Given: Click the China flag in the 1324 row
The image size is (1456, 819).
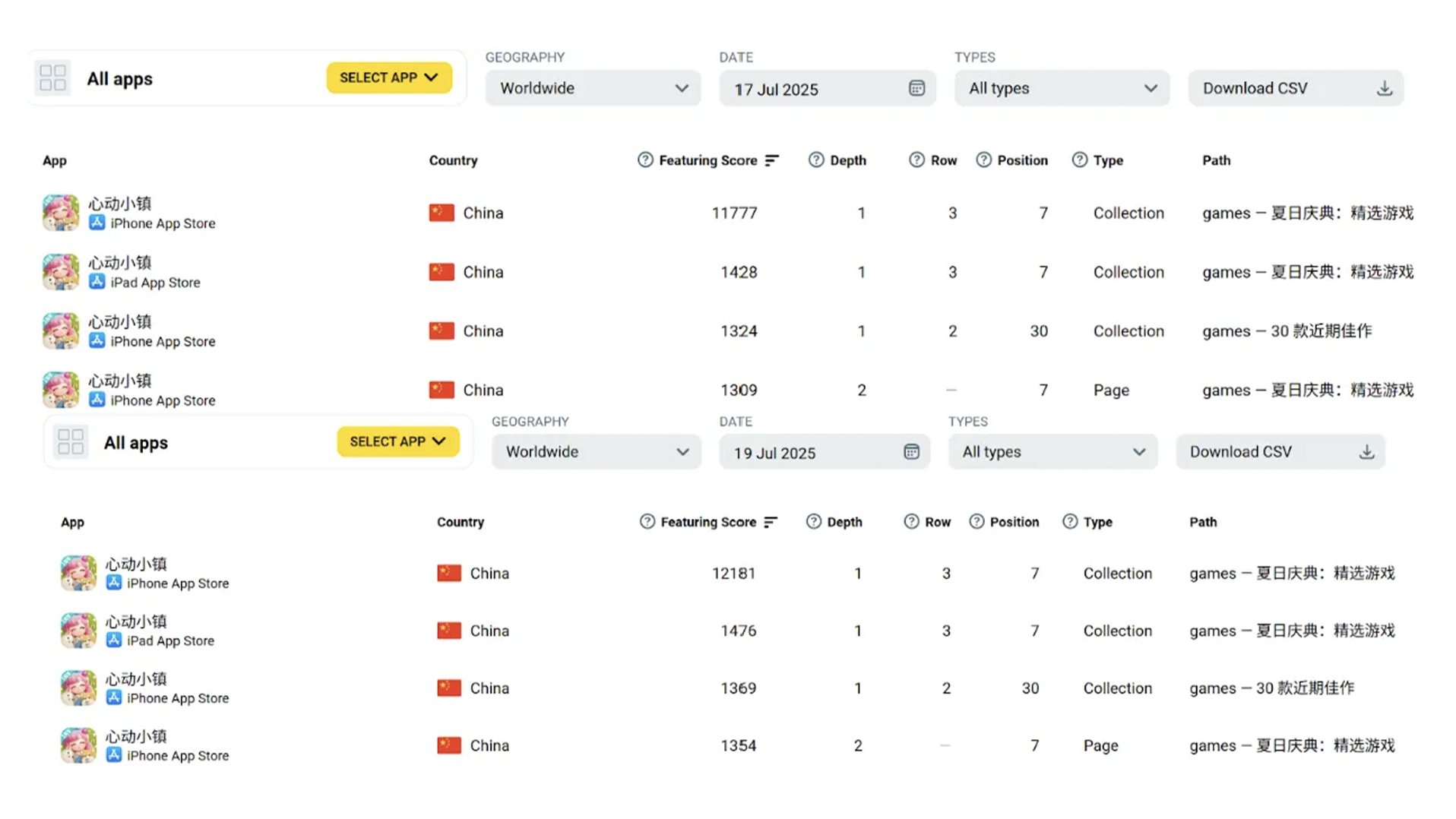Looking at the screenshot, I should click(442, 331).
